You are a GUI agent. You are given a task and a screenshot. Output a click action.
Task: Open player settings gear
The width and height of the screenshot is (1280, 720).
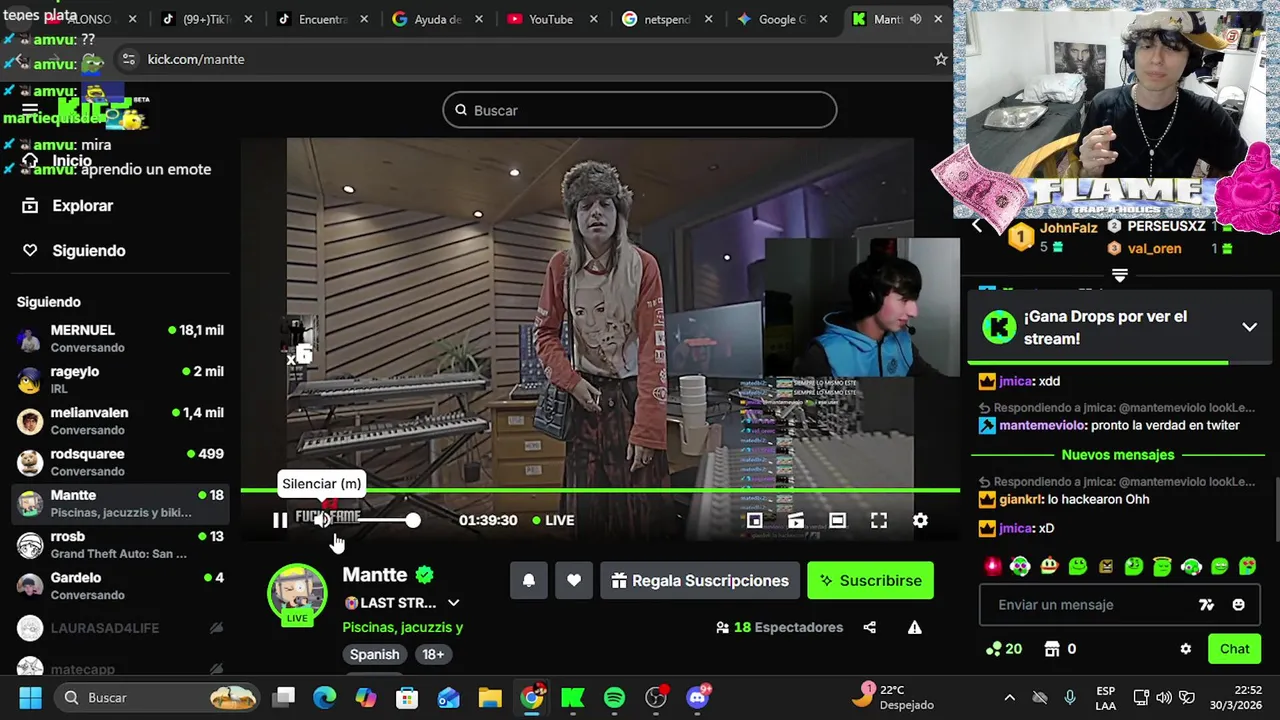click(920, 520)
